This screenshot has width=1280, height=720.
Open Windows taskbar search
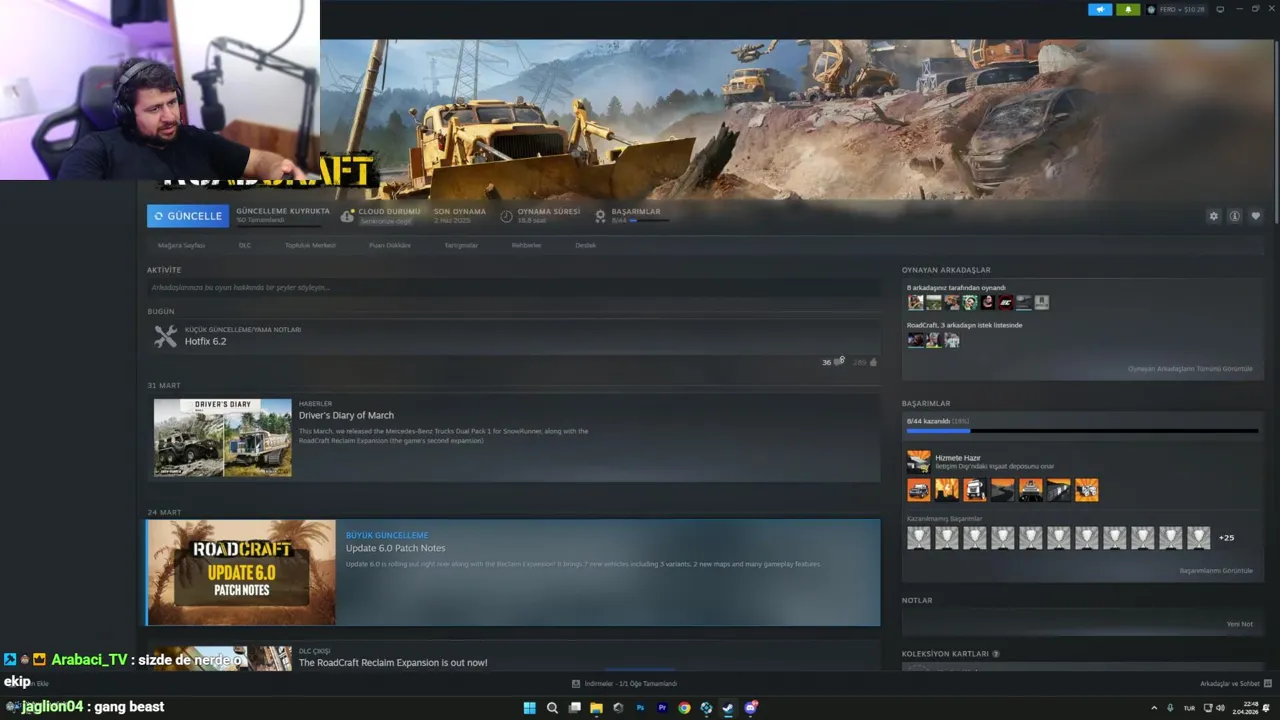point(552,708)
